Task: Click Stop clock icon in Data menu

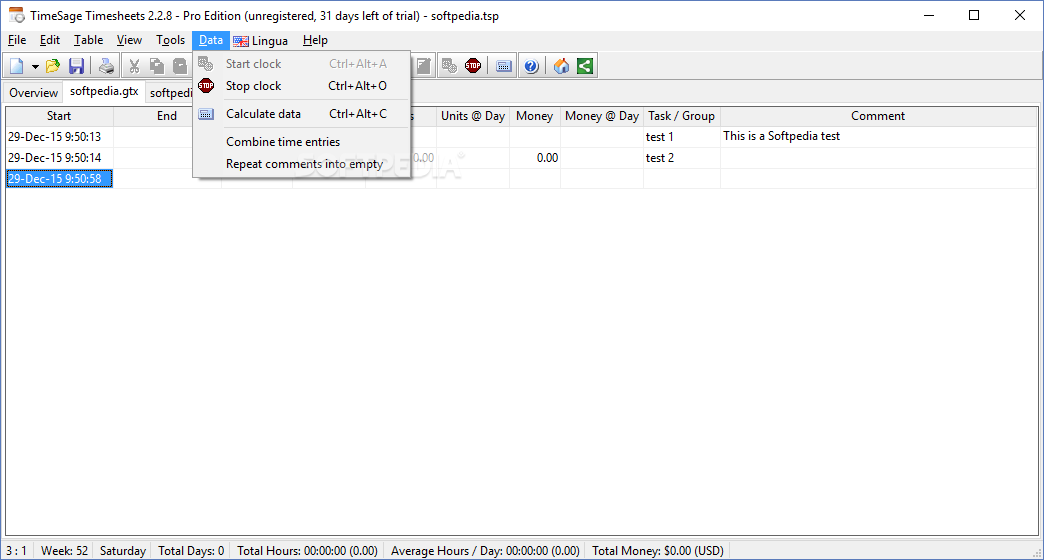Action: point(206,86)
